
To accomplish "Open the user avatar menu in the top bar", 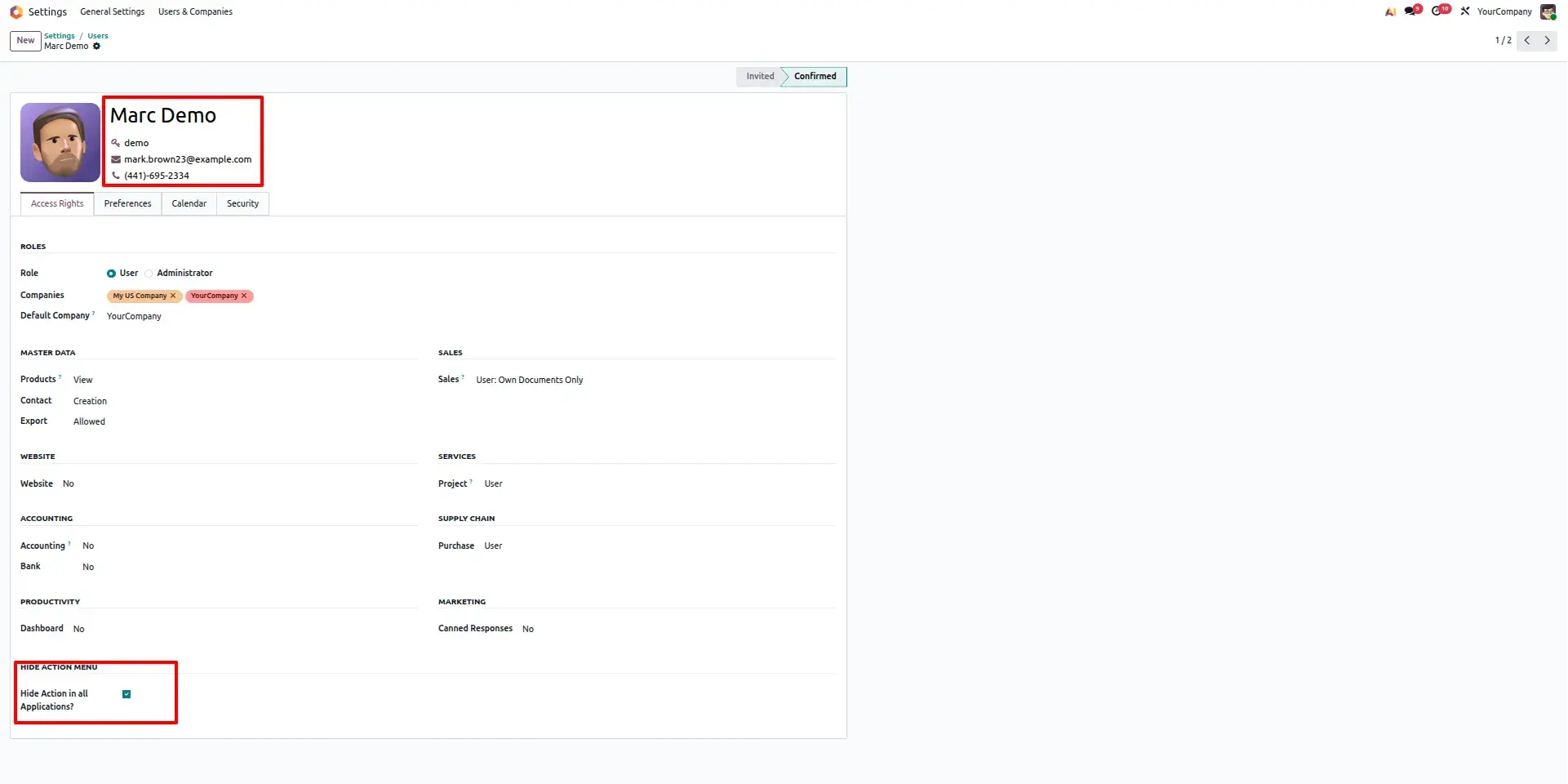I will (x=1548, y=11).
